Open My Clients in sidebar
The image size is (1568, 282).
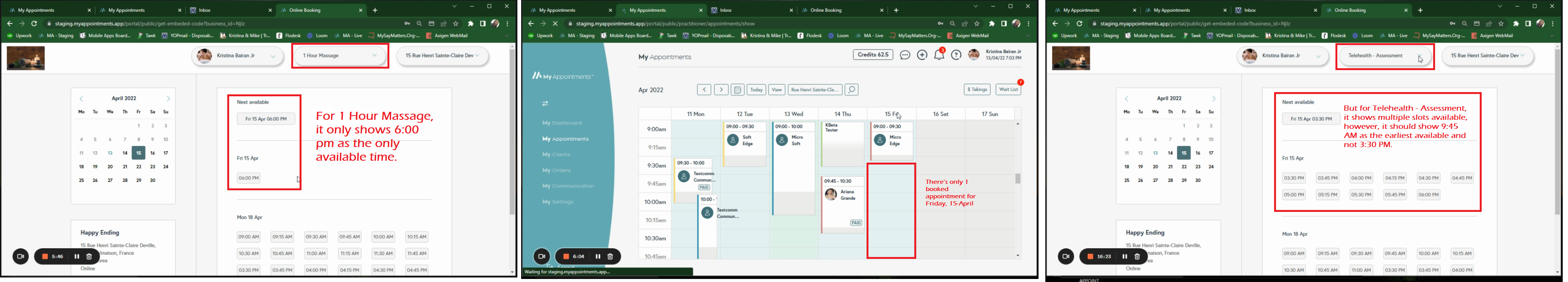point(556,155)
